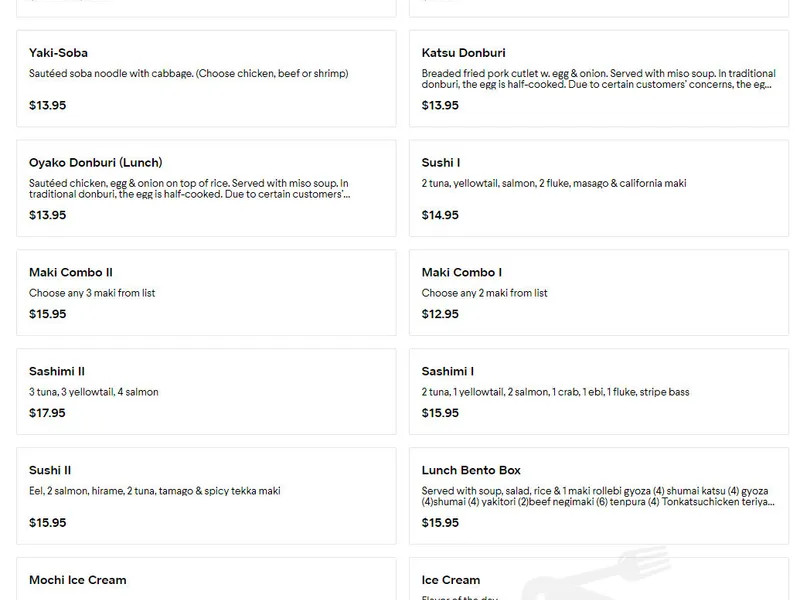Click the $12.95 price on Maki Combo I
Viewport: 800px width, 600px height.
[x=440, y=314]
